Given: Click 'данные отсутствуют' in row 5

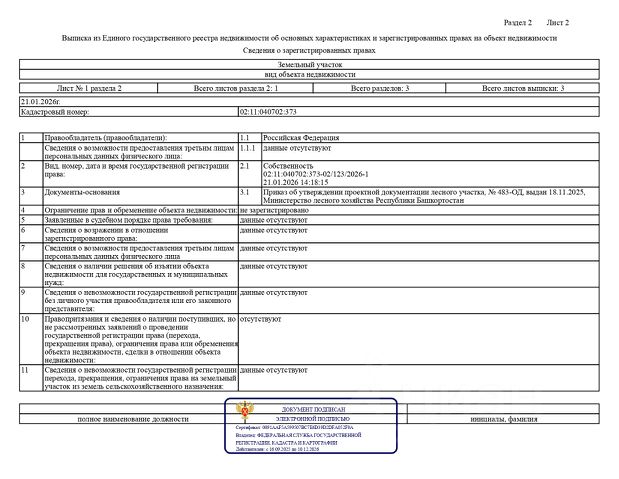Looking at the screenshot, I should (273, 220).
